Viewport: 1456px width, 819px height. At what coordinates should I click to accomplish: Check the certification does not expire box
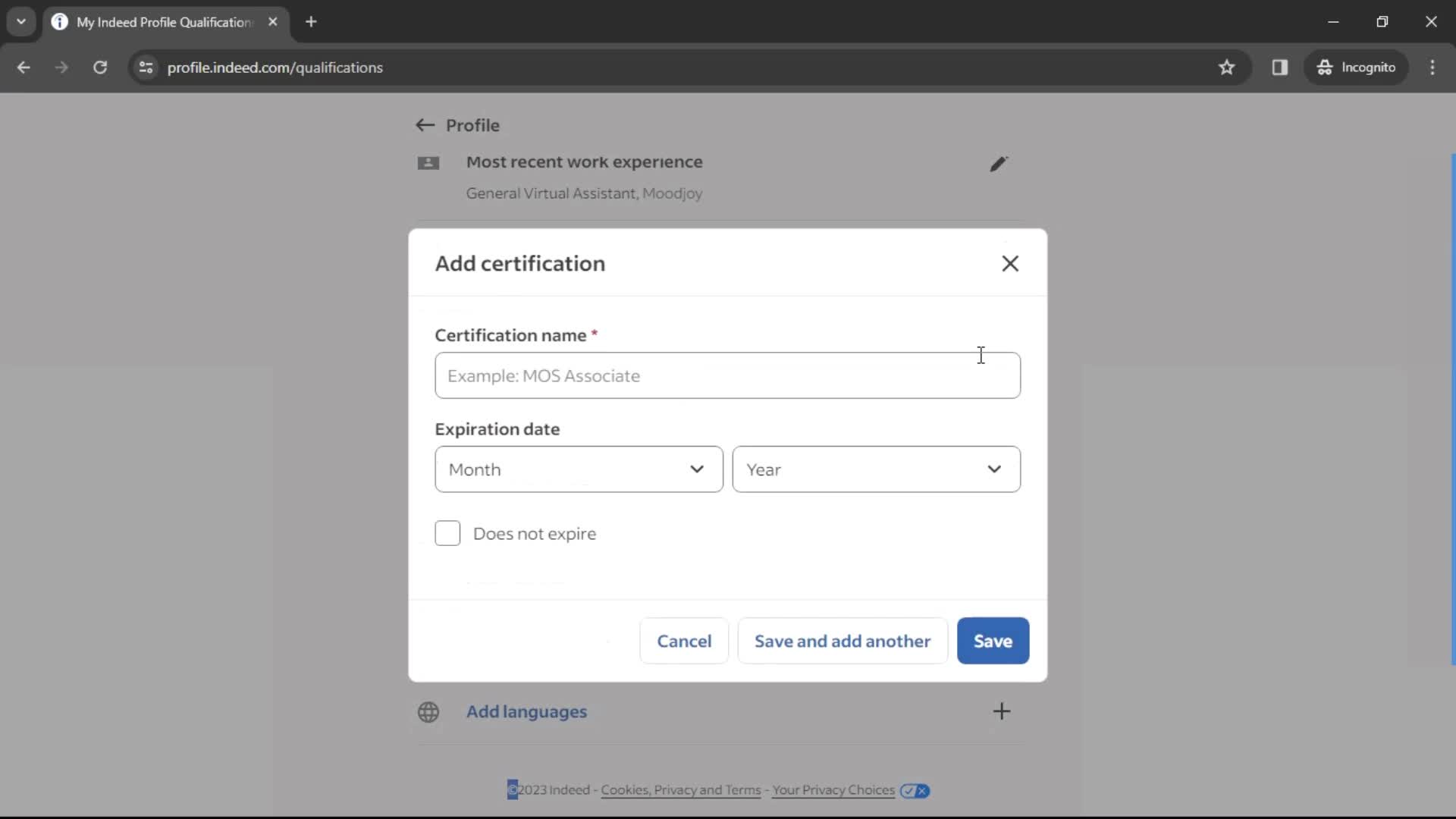click(448, 532)
